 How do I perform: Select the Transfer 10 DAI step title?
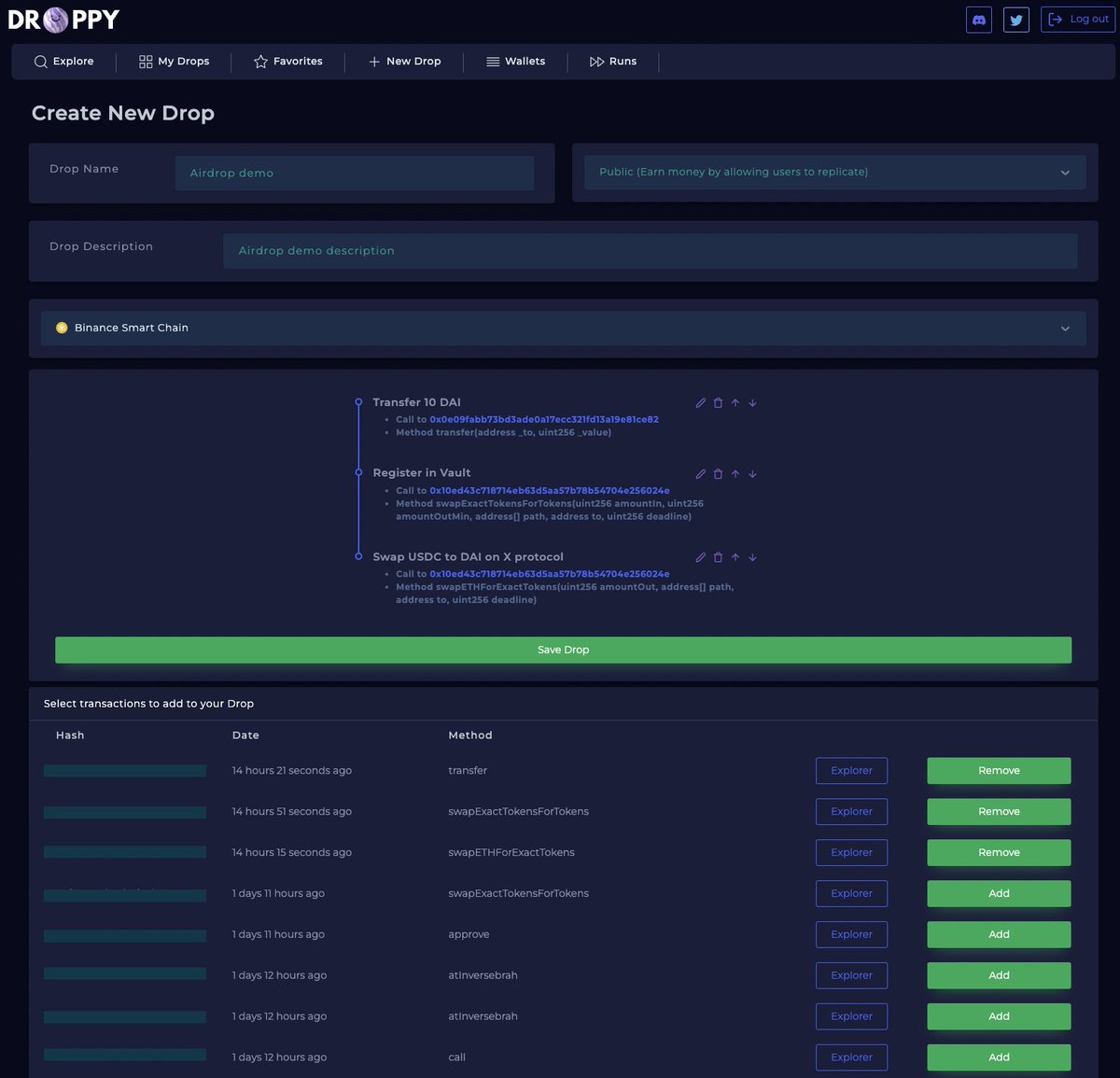(x=416, y=402)
